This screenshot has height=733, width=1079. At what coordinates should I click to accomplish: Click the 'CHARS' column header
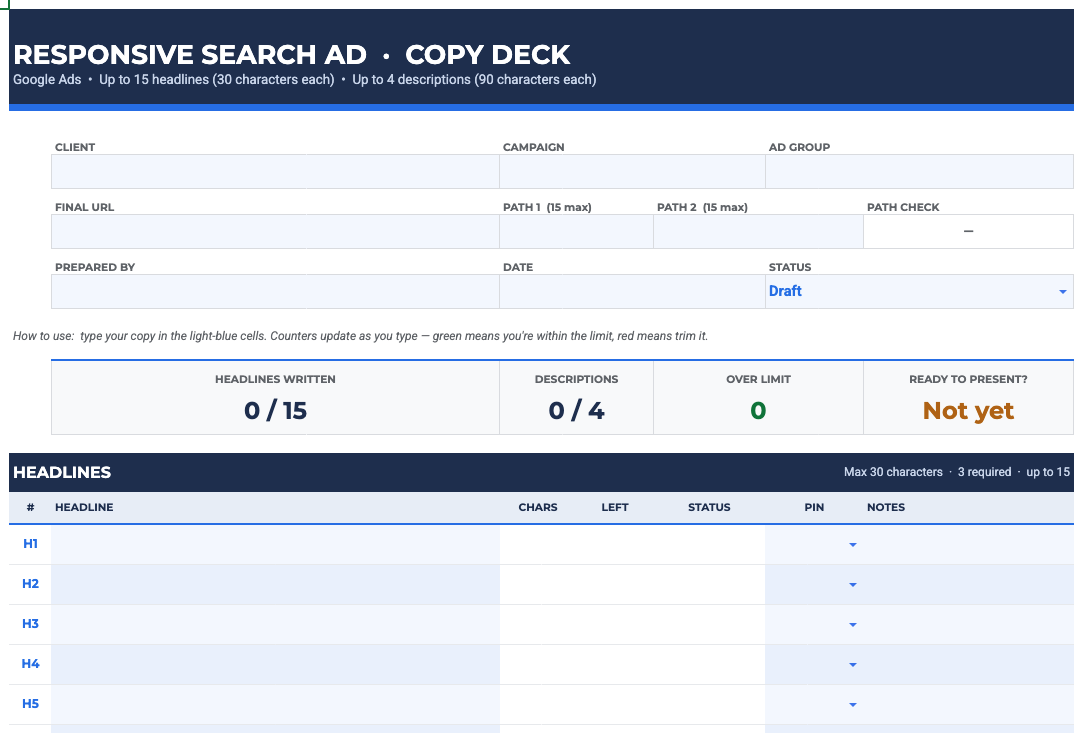538,507
